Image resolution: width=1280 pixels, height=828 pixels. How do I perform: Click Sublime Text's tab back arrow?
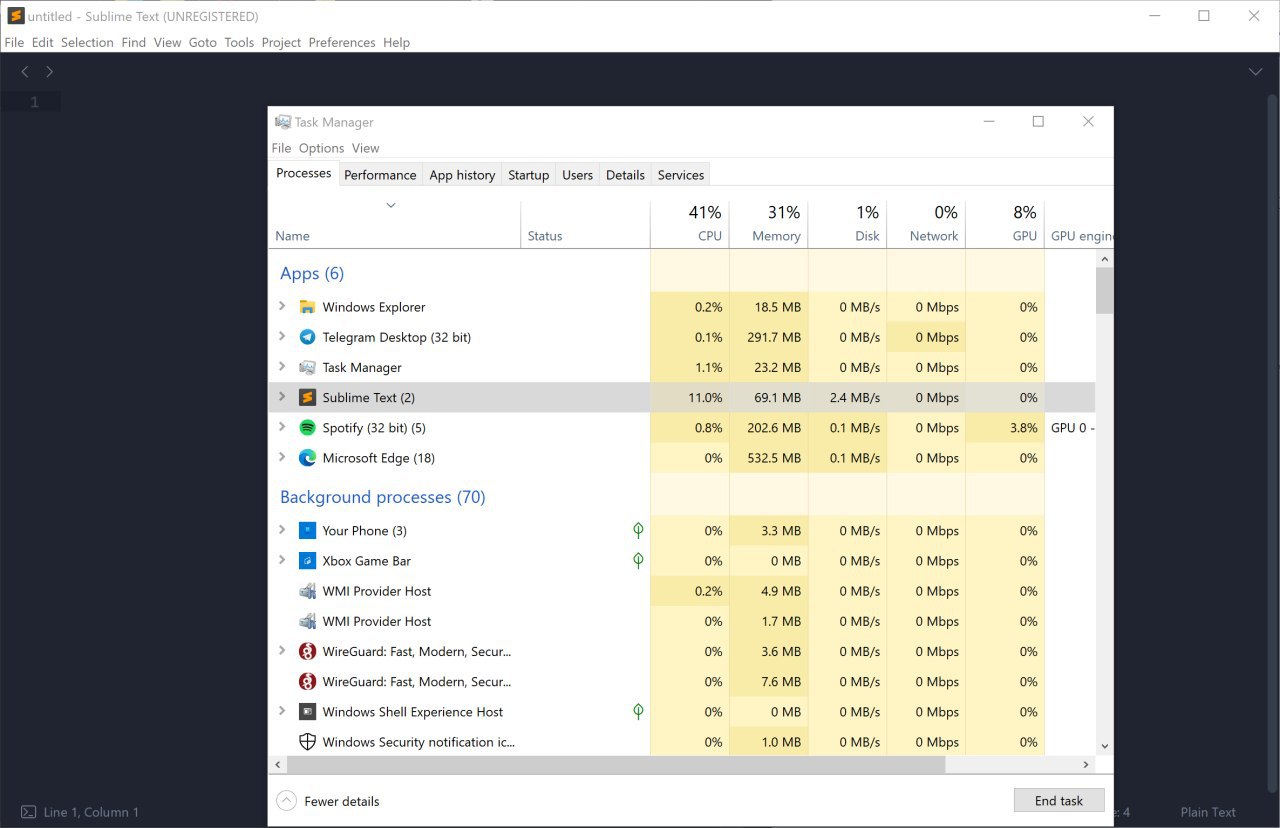pyautogui.click(x=25, y=72)
